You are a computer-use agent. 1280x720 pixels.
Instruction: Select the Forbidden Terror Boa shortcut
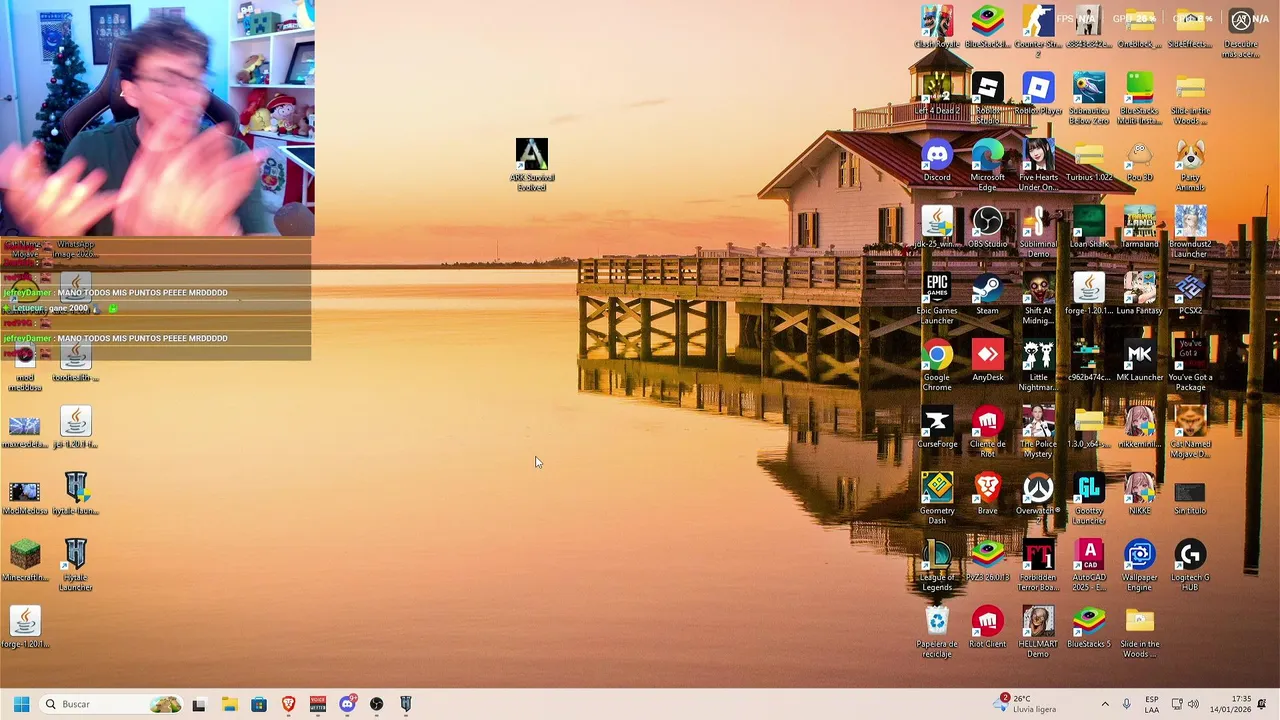pos(1038,566)
